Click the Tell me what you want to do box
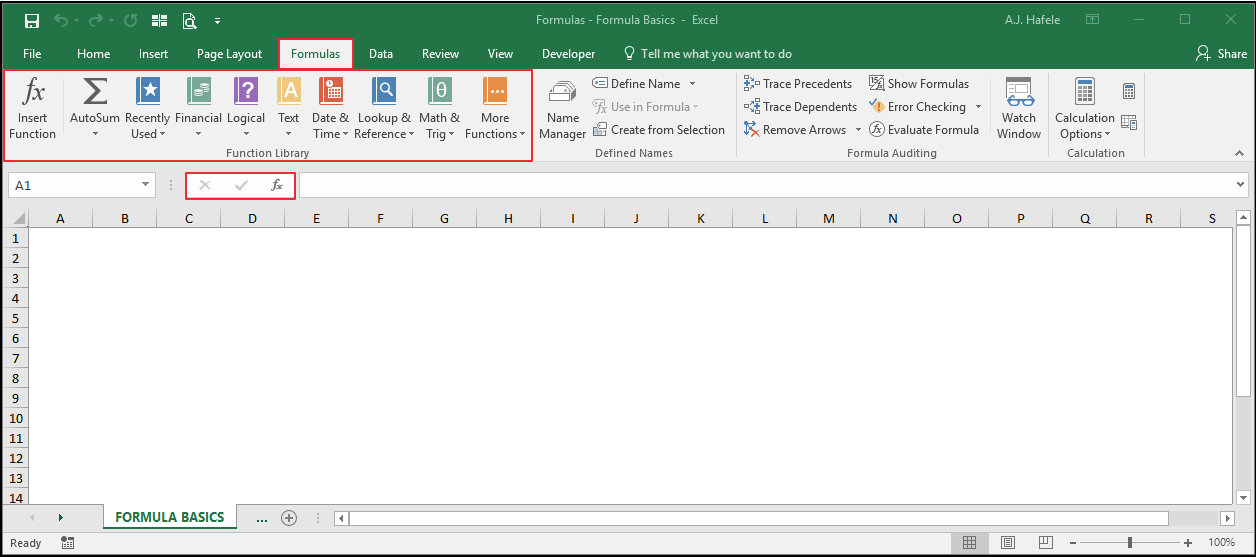Screen dimensions: 1256x557 (706, 54)
